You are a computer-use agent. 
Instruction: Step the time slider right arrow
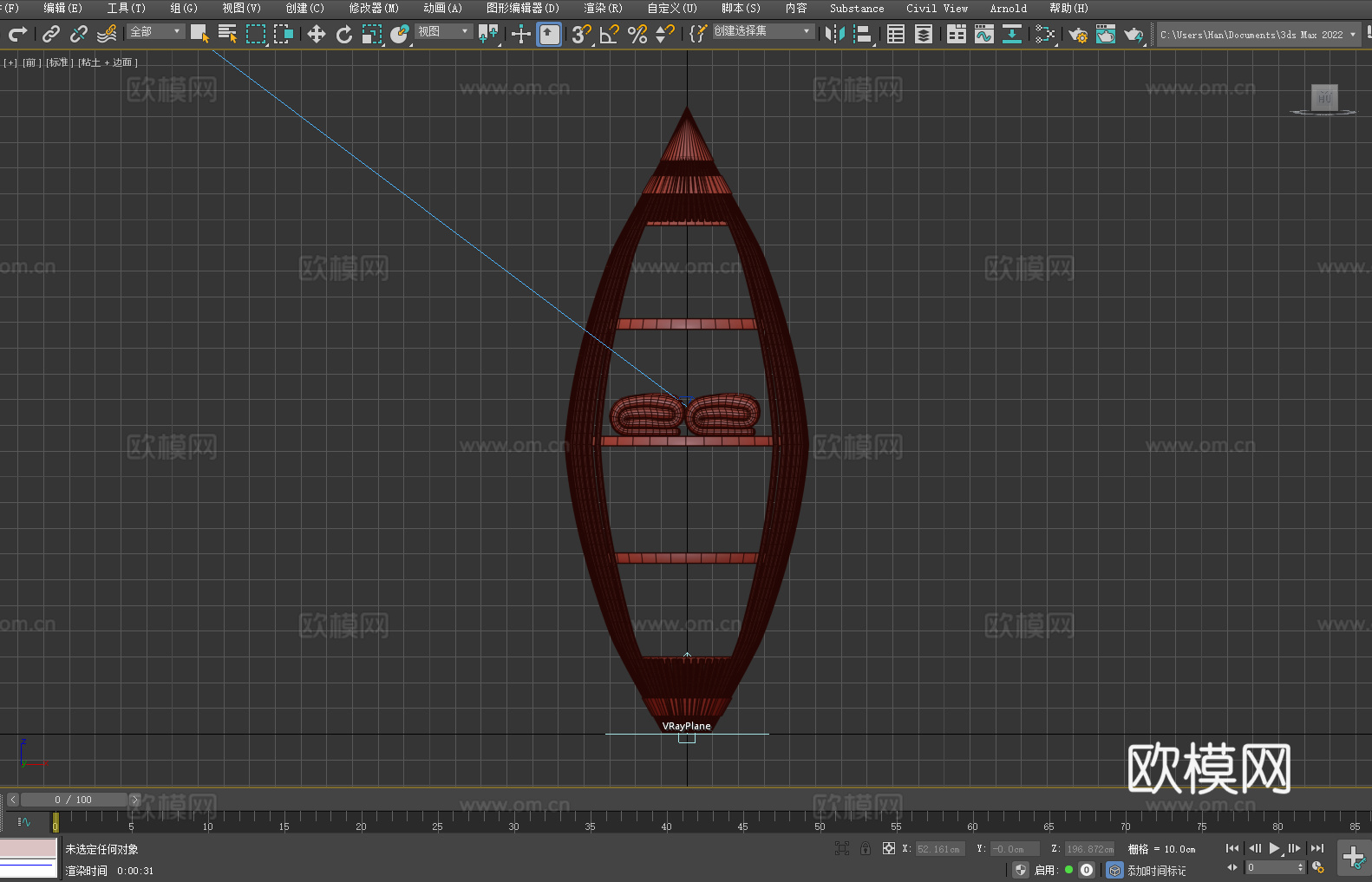(134, 800)
